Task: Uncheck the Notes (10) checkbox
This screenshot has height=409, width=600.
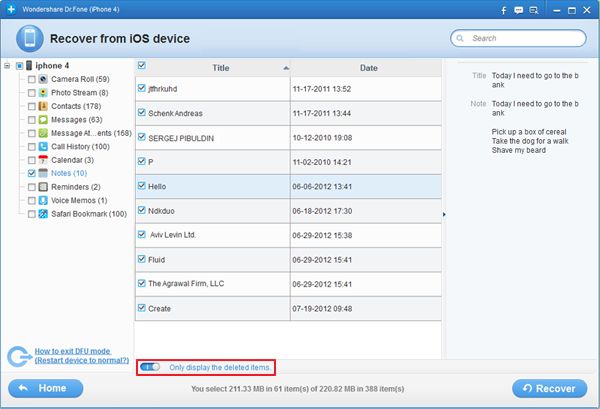Action: (x=32, y=174)
